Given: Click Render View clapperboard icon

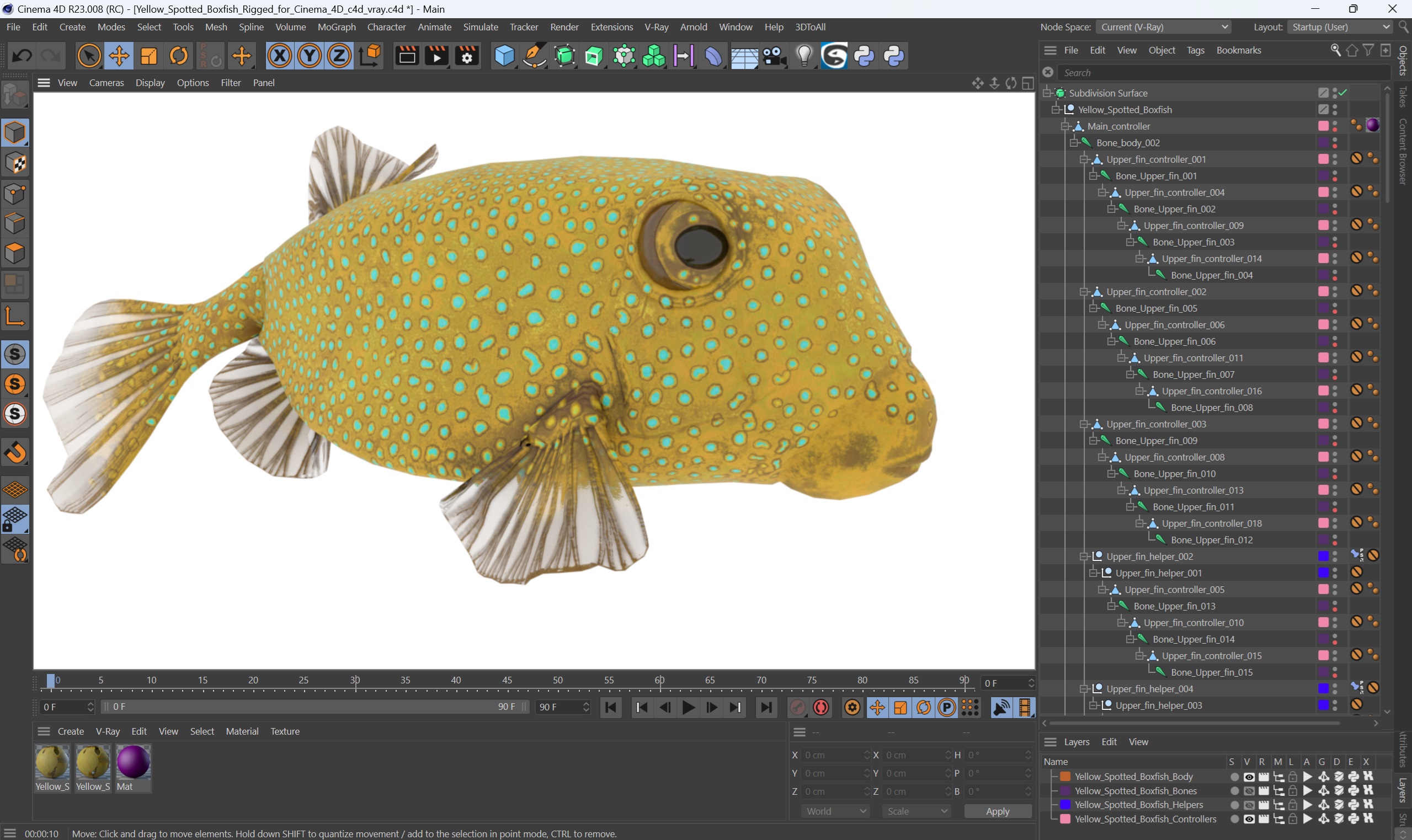Looking at the screenshot, I should pyautogui.click(x=407, y=56).
